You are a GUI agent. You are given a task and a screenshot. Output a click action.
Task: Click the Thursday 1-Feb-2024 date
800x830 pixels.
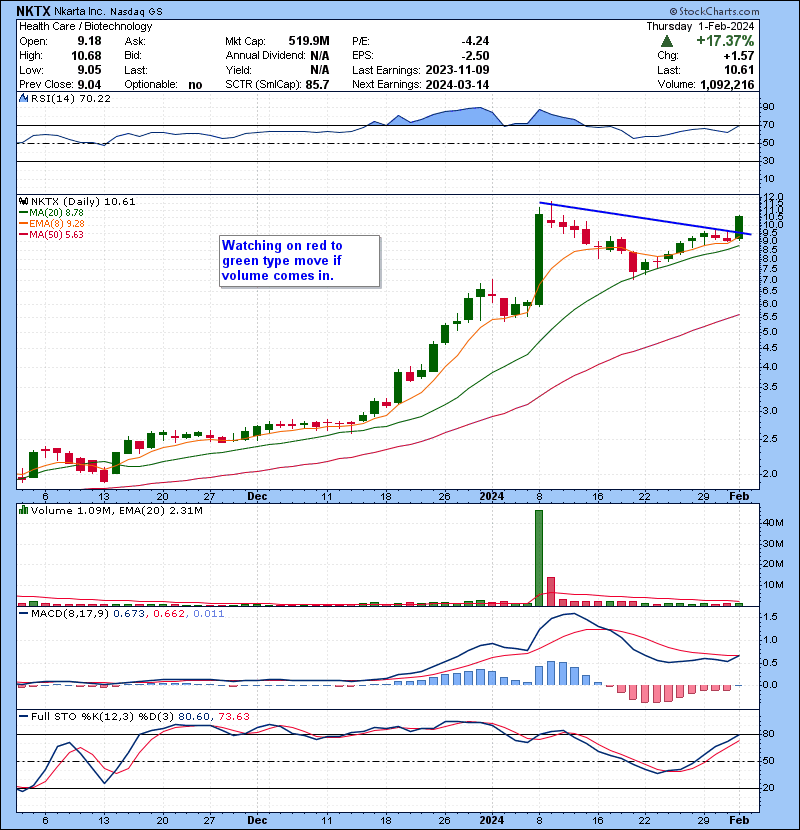pyautogui.click(x=700, y=26)
